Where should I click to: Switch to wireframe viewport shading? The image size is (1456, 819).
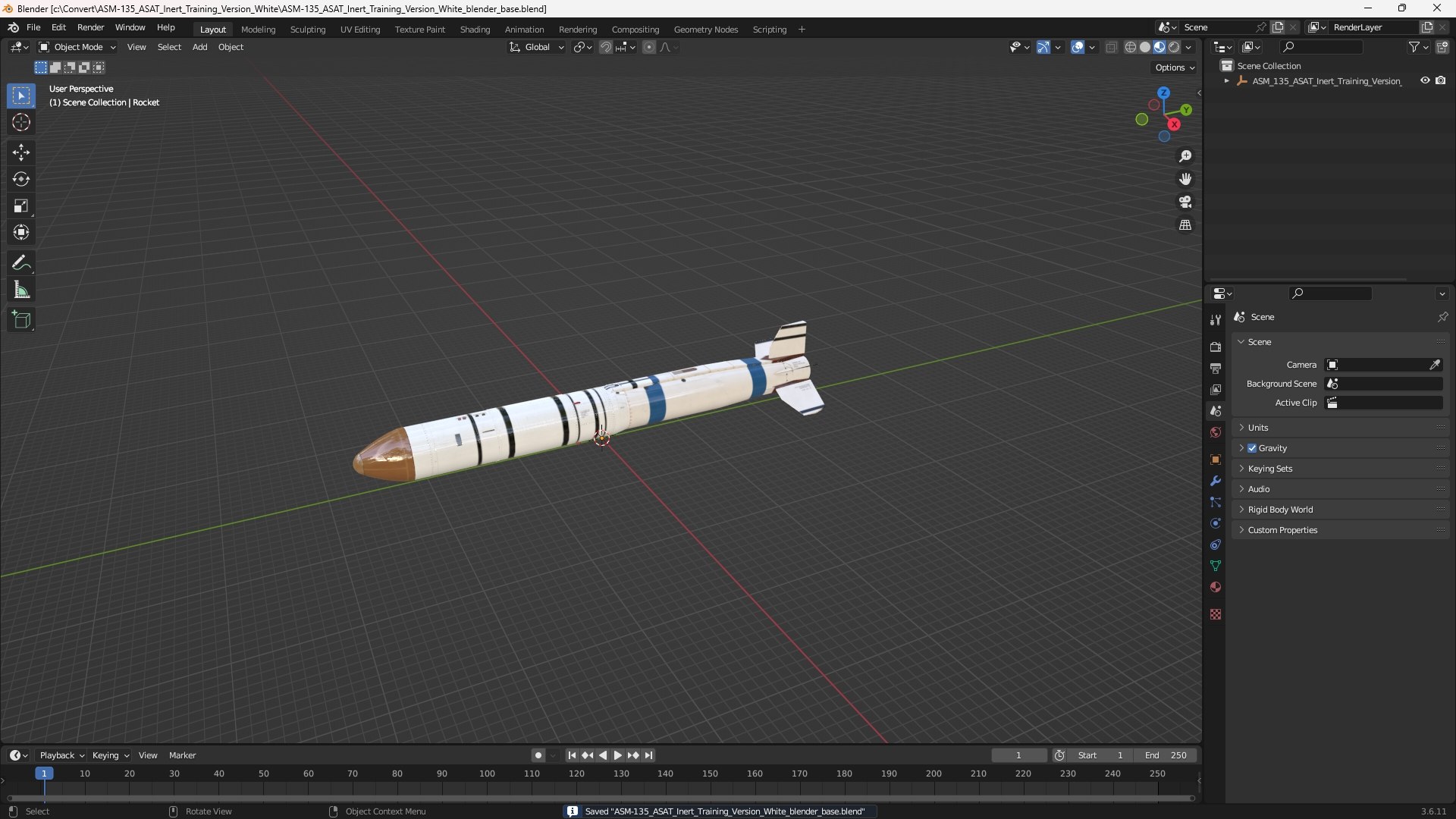(x=1130, y=47)
